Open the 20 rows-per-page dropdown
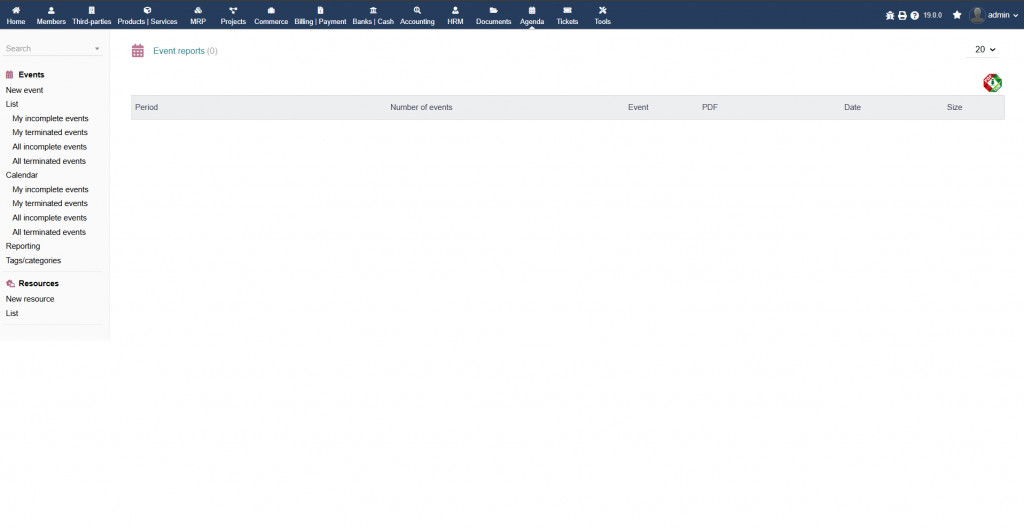1024x528 pixels. click(985, 50)
